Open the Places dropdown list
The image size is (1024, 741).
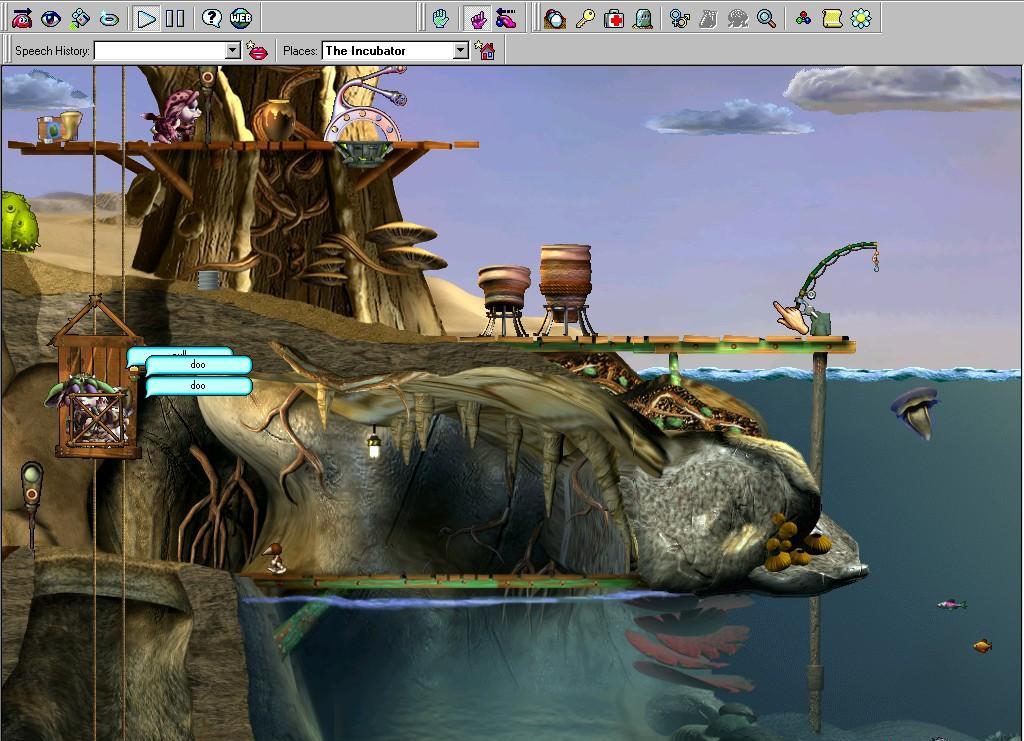click(x=461, y=50)
